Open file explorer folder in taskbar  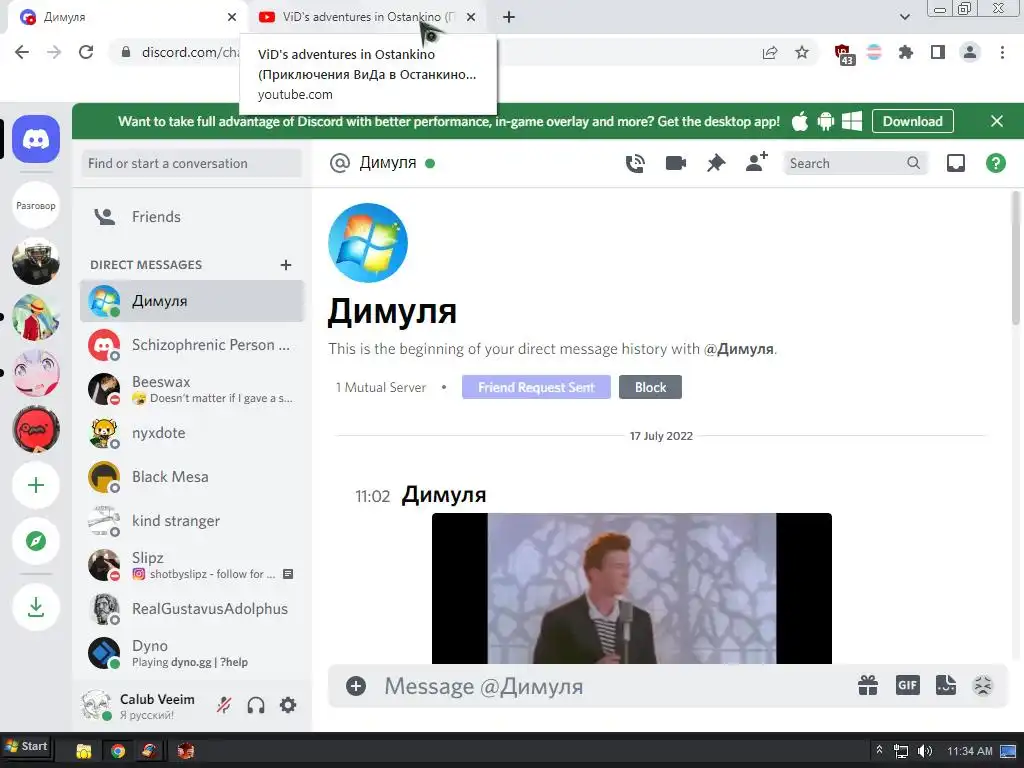[84, 751]
